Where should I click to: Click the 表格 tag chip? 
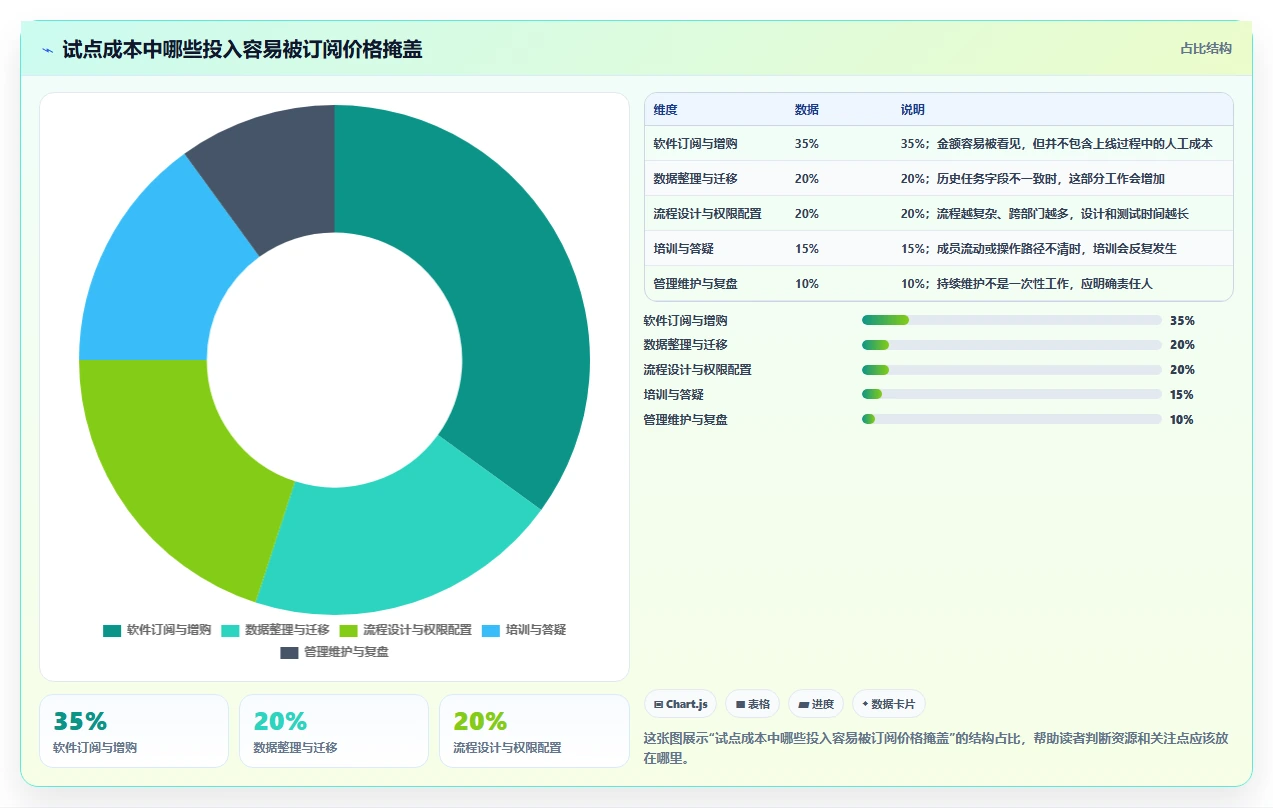[x=752, y=704]
